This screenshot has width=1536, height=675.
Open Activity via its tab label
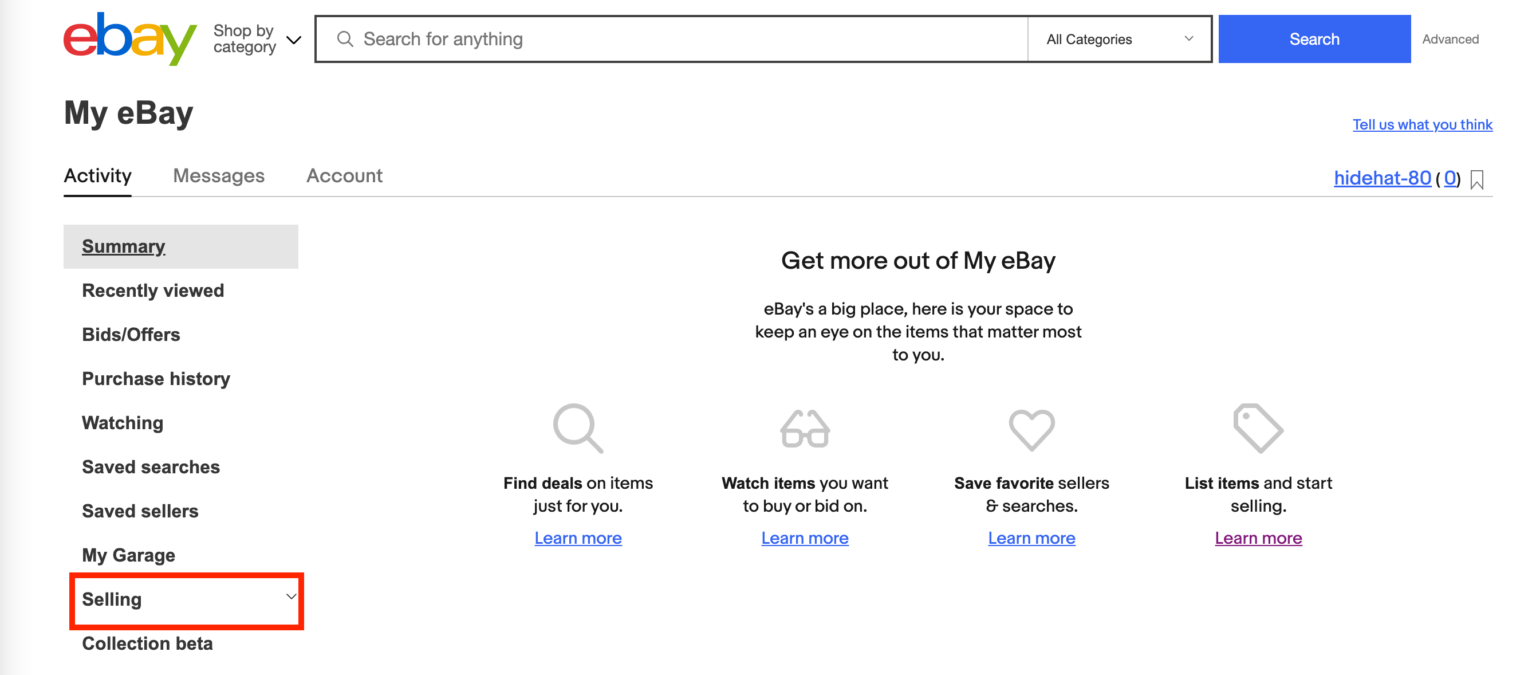click(97, 175)
